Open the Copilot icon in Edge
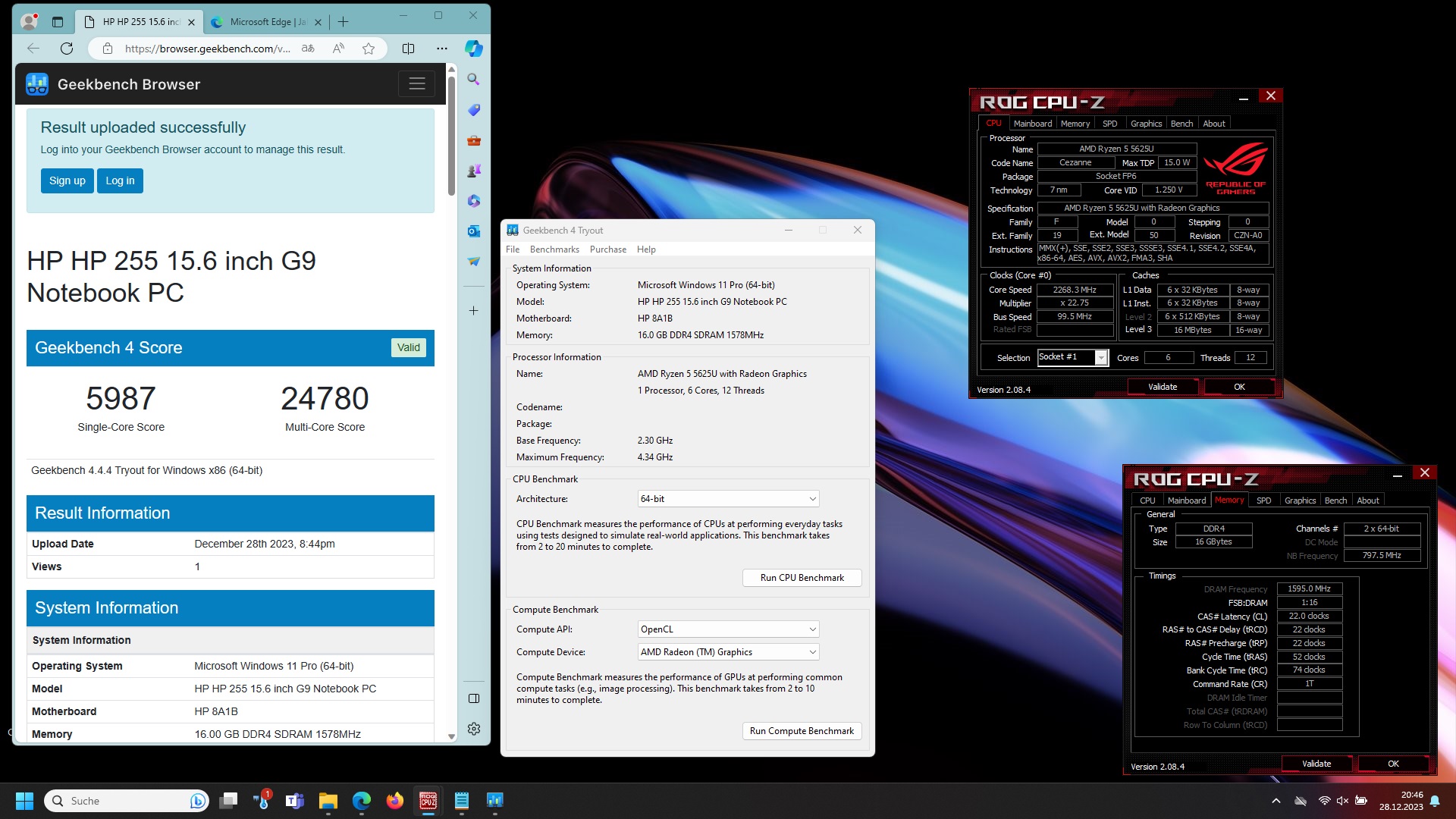 click(x=474, y=49)
